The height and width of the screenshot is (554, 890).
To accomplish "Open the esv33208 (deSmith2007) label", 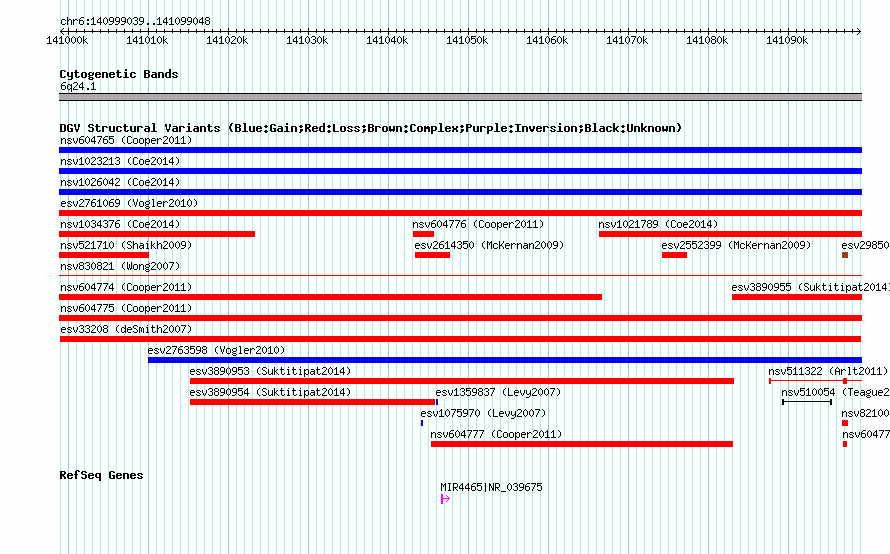I will 126,329.
